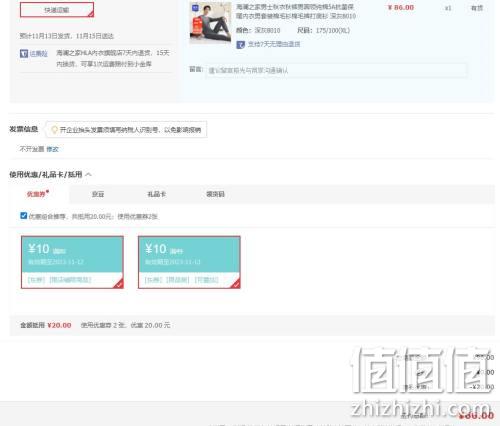The height and width of the screenshot is (426, 500).
Task: Open the 退换无忧 service link
Action: (x=39, y=53)
